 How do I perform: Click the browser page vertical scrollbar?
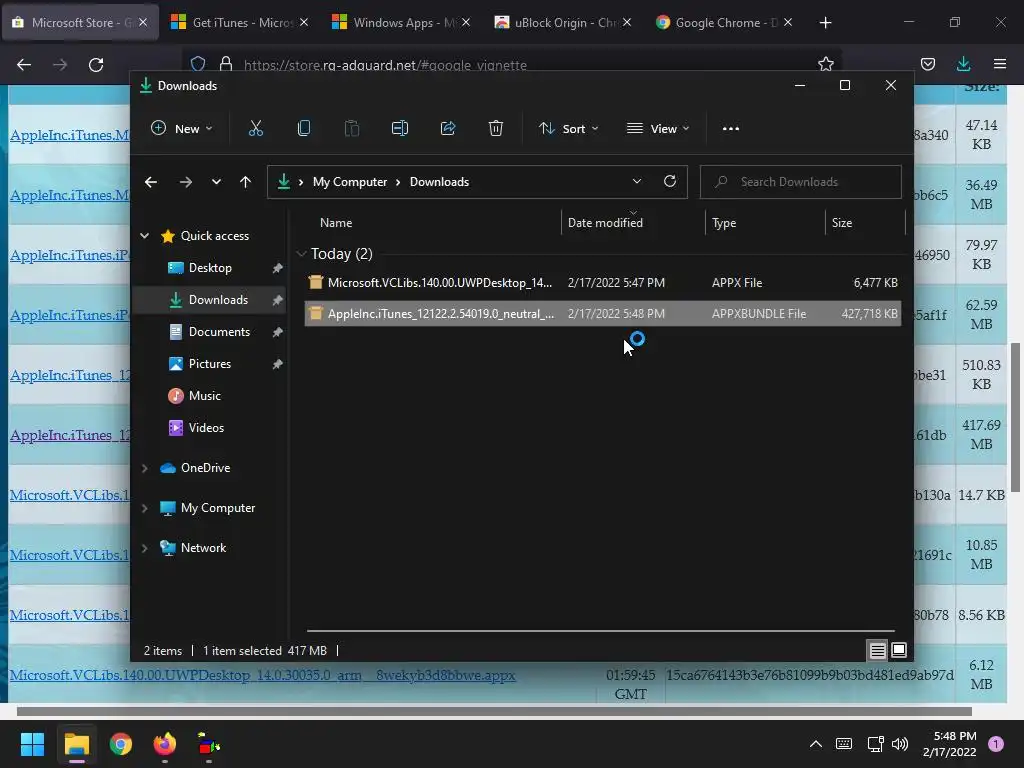point(1015,418)
